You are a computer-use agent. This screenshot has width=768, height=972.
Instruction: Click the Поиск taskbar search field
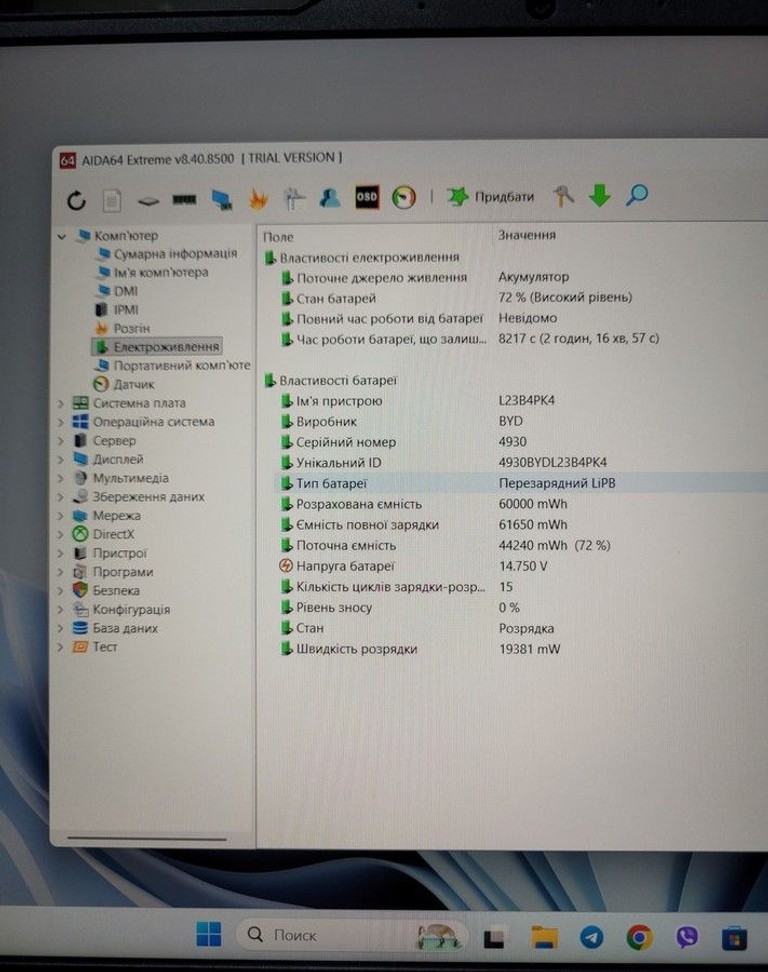[x=353, y=934]
